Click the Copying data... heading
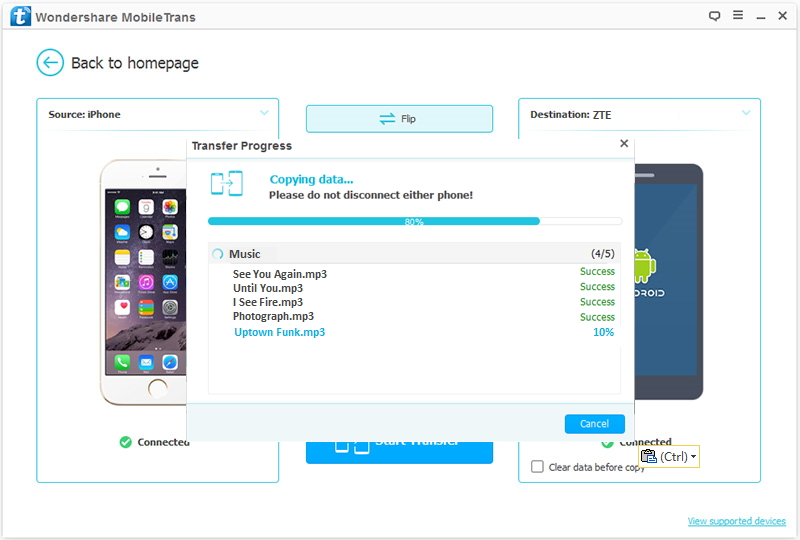800x540 pixels. coord(311,180)
